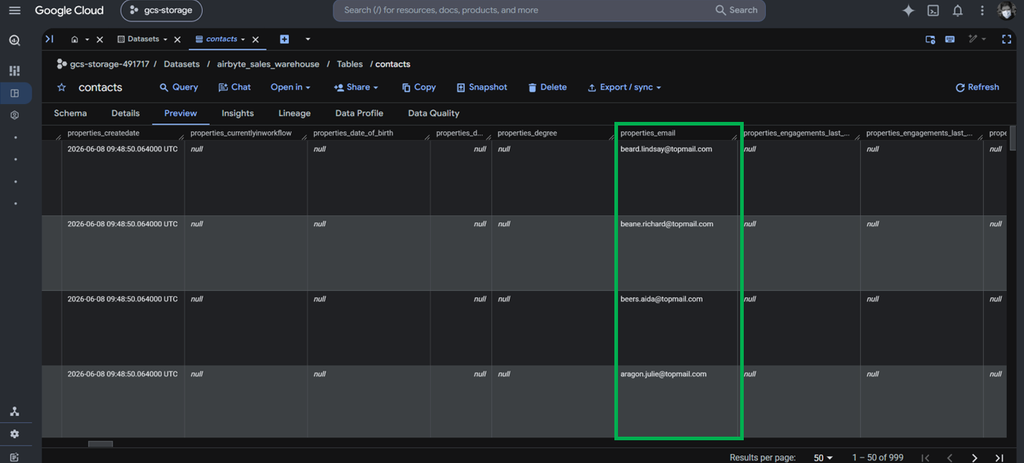Expand the Export / sync dropdown
1024x463 pixels.
[x=625, y=87]
